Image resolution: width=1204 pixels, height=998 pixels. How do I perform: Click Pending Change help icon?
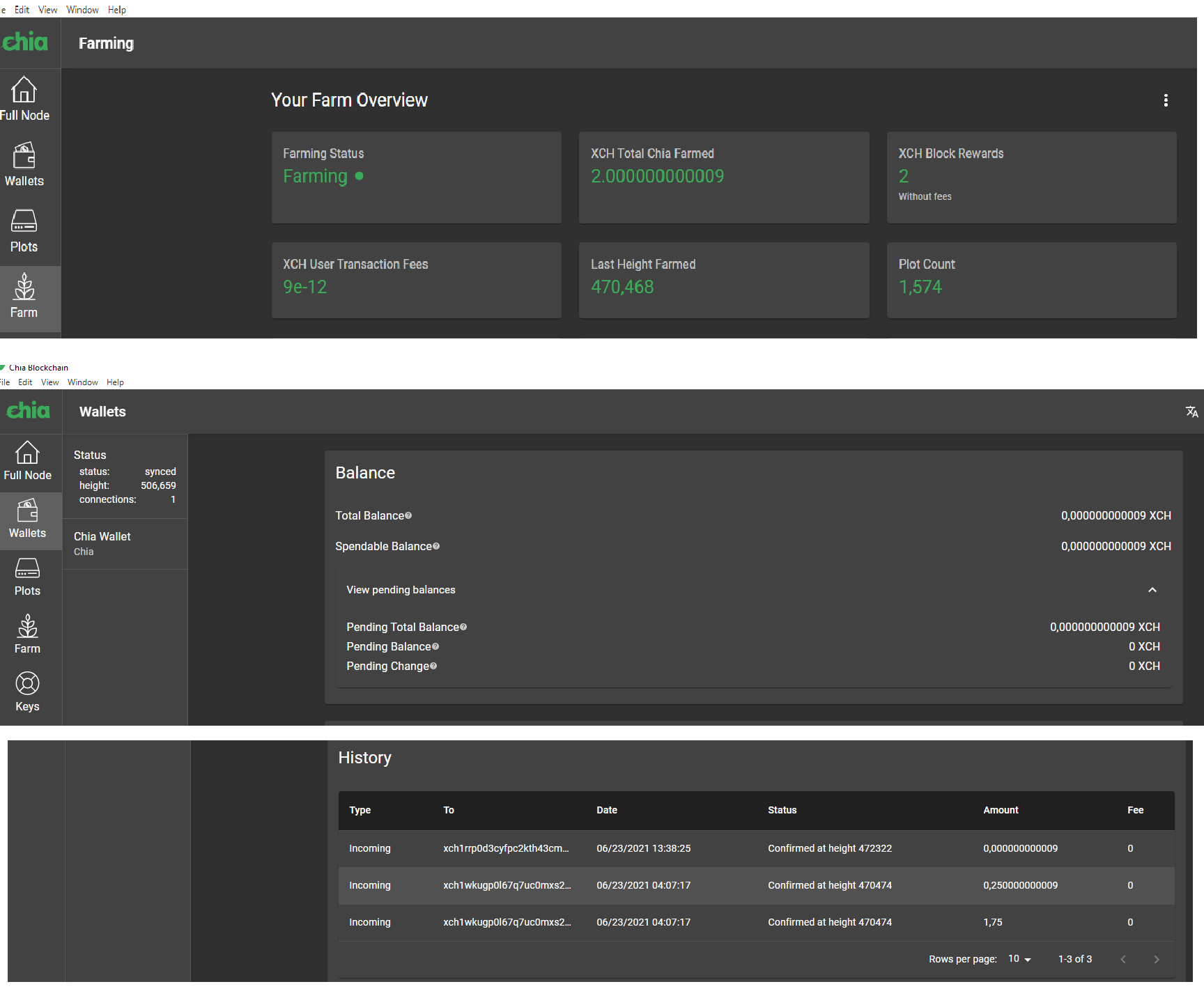[x=433, y=666]
